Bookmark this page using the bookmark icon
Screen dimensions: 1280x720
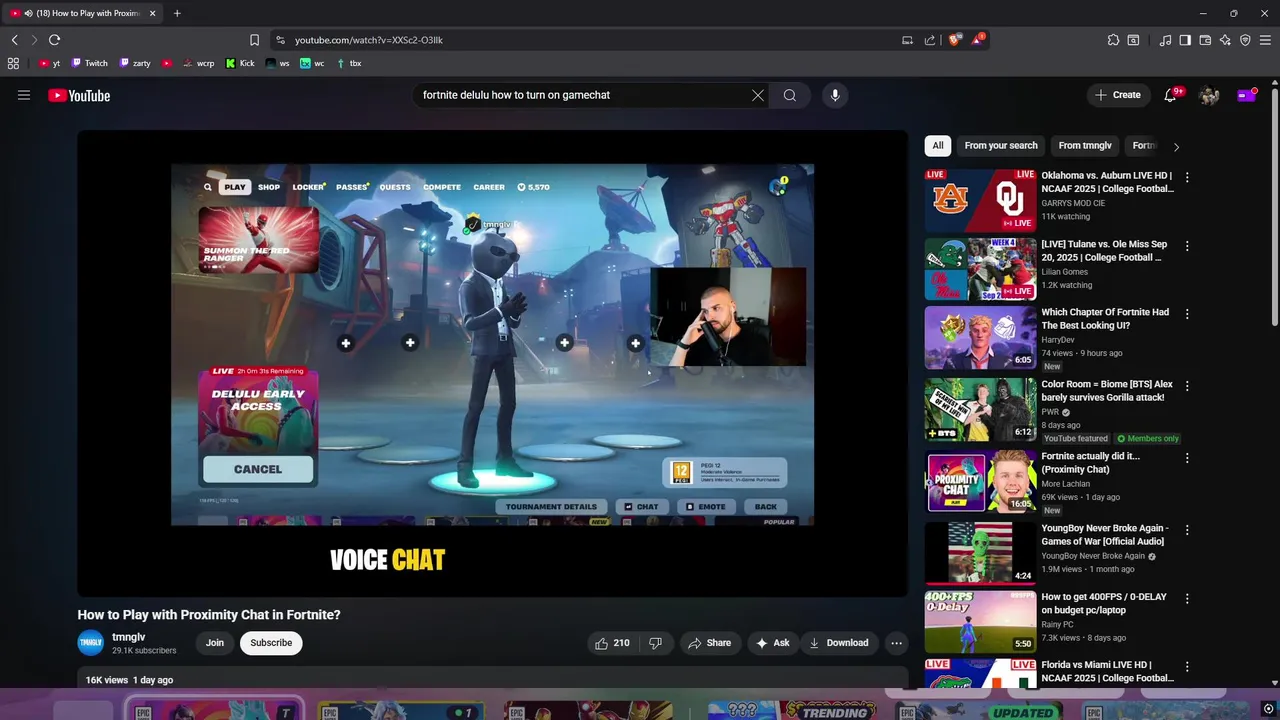pyautogui.click(x=254, y=40)
